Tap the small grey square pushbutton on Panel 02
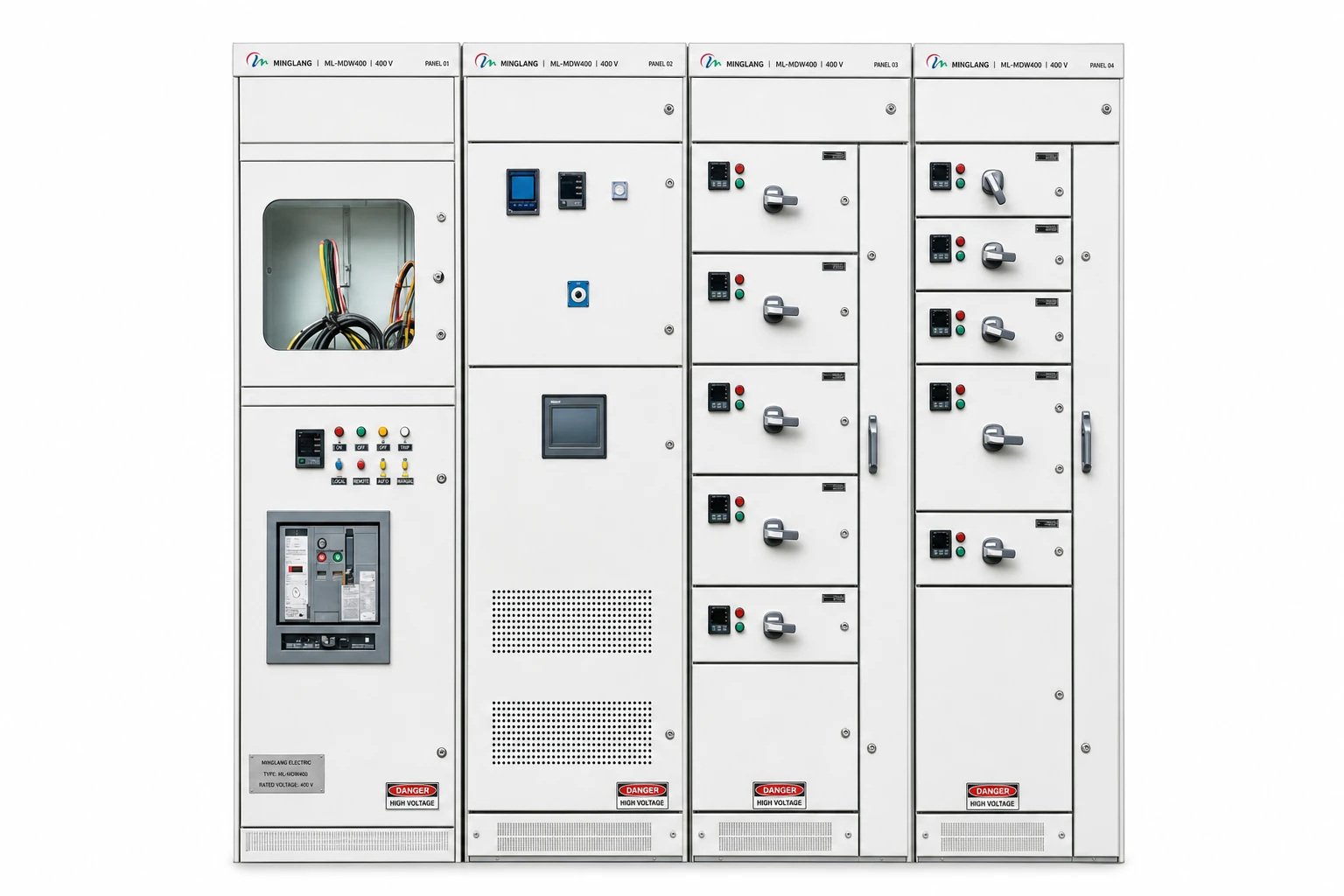This screenshot has height=896, width=1344. tap(619, 191)
